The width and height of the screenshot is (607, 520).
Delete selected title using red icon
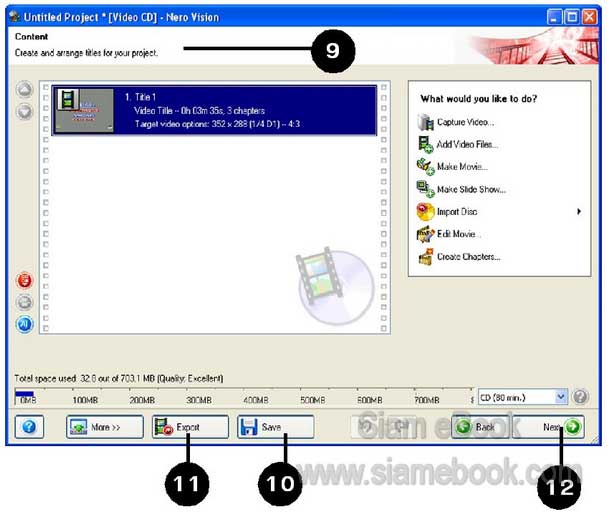[24, 280]
